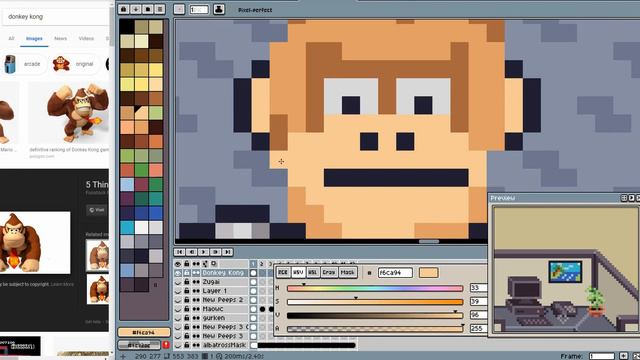
Task: Go to last frame button
Action: point(228,252)
